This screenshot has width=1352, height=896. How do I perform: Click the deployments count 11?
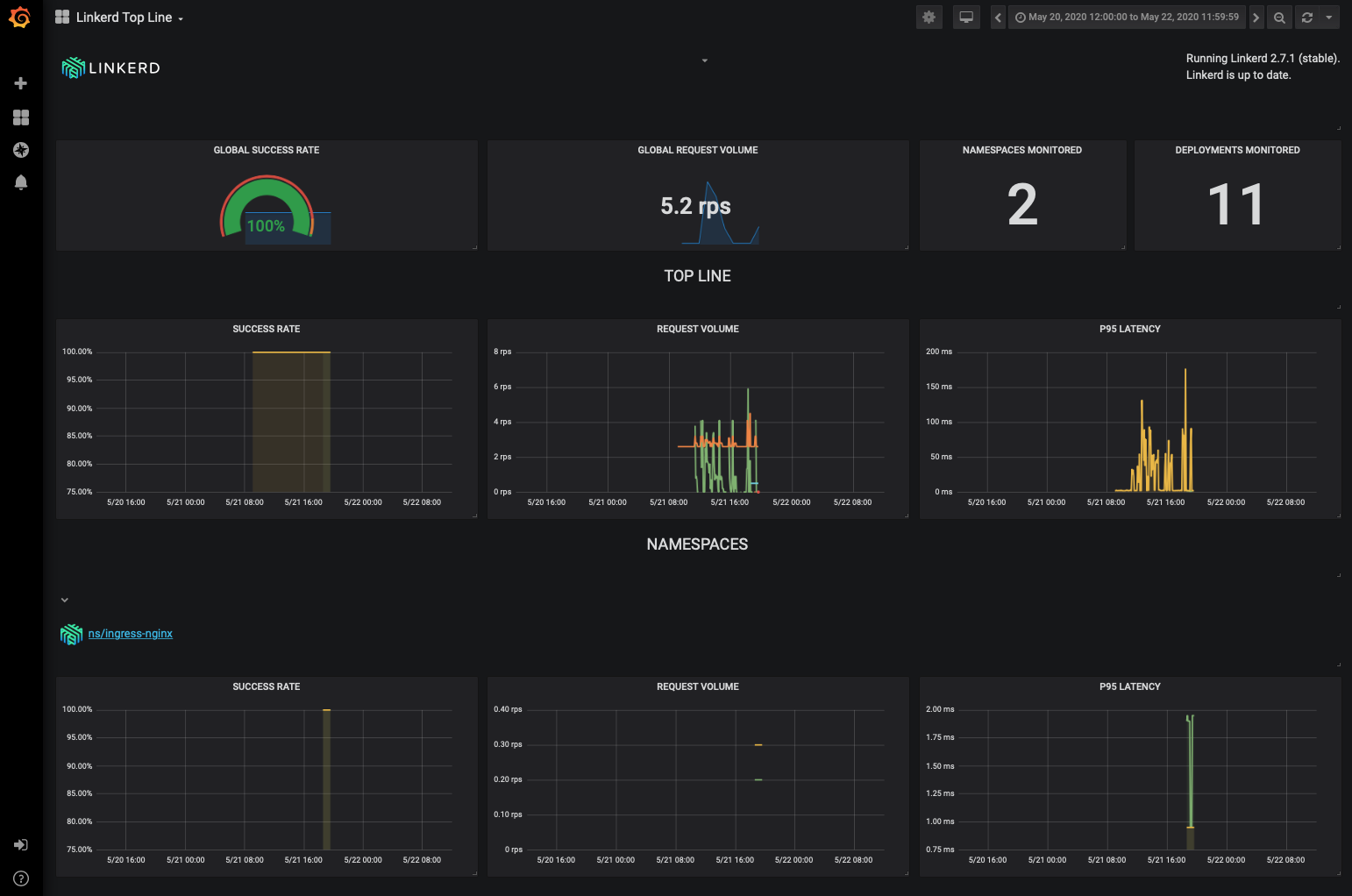pos(1236,204)
